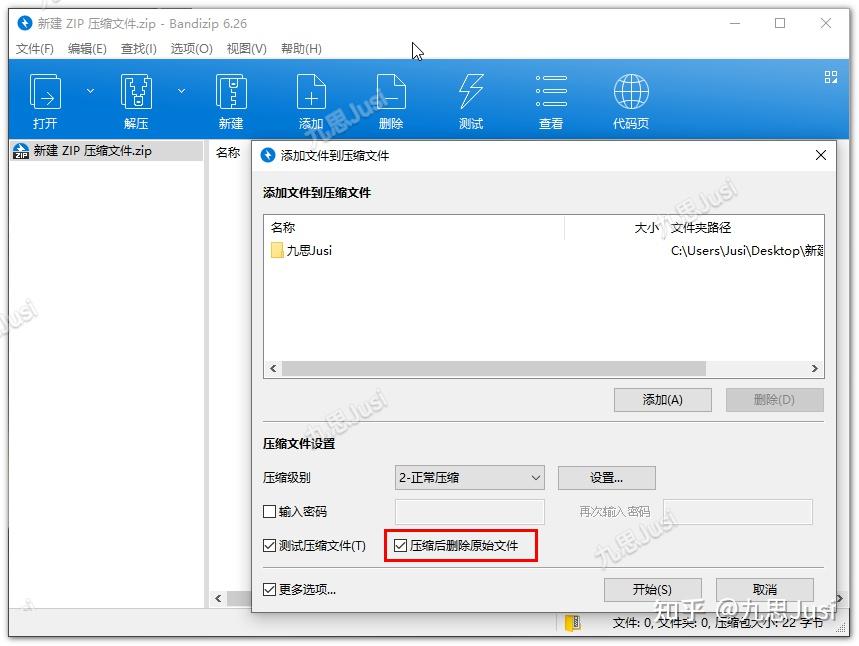The width and height of the screenshot is (859, 646).
Task: Click the View (查看) list icon
Action: click(551, 92)
